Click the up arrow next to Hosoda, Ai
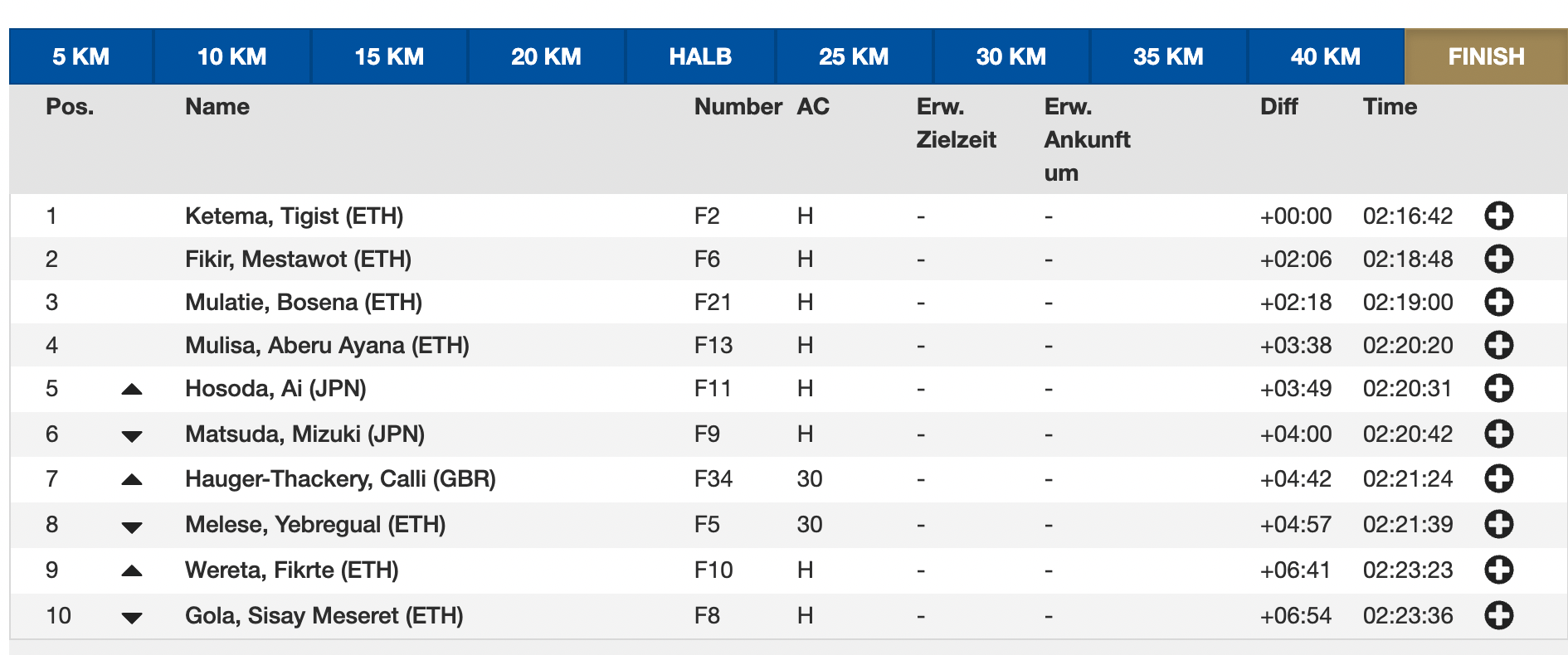 coord(132,389)
